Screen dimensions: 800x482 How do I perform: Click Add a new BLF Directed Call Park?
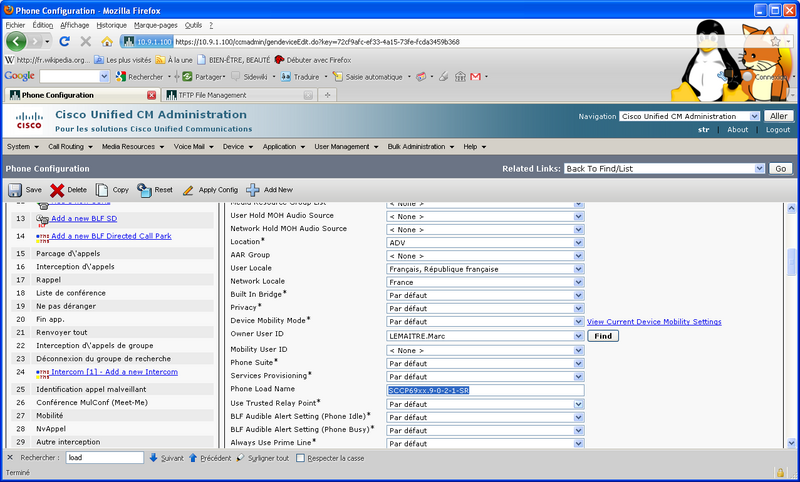point(112,236)
